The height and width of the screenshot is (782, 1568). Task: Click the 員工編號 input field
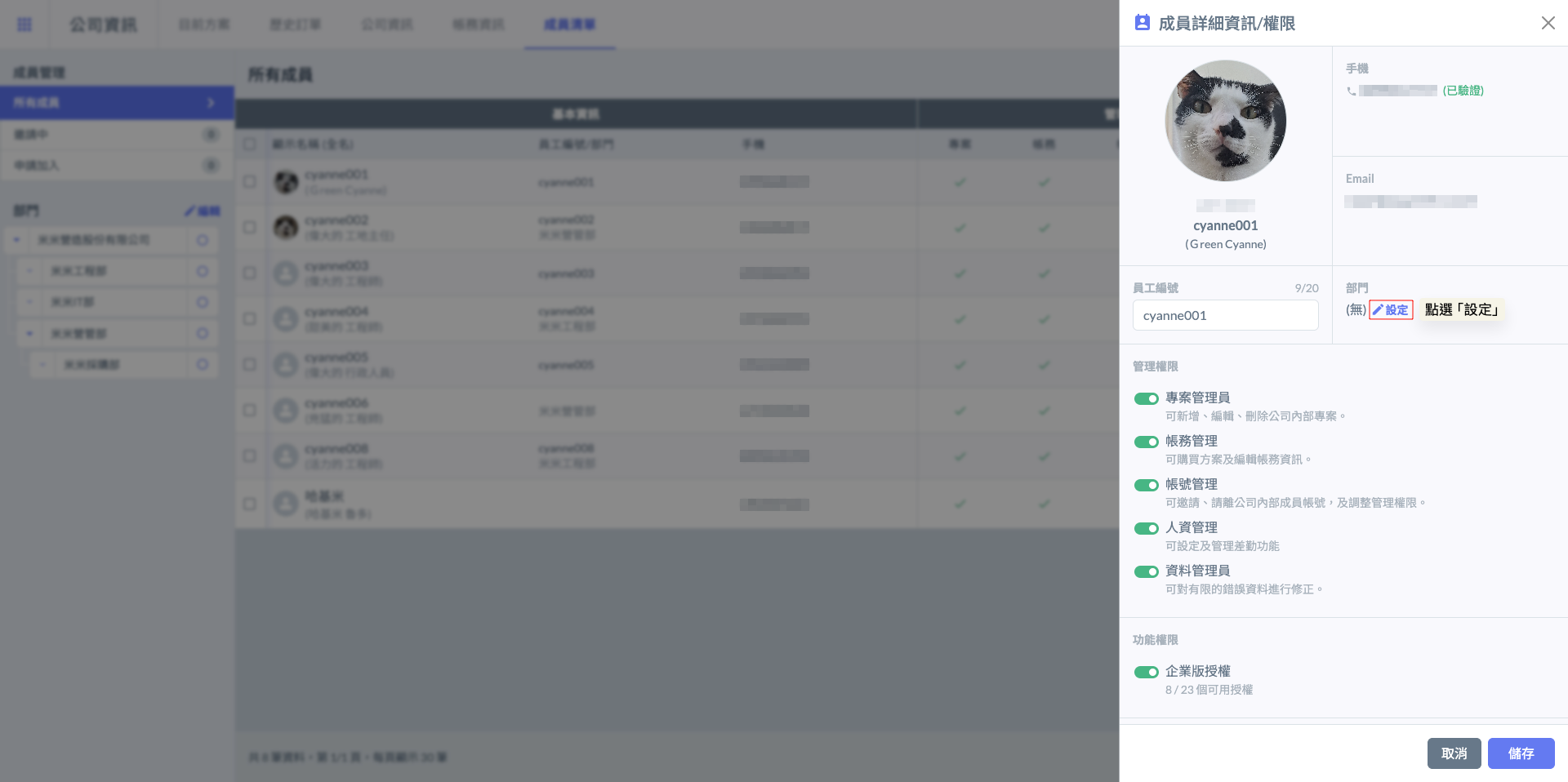1225,316
